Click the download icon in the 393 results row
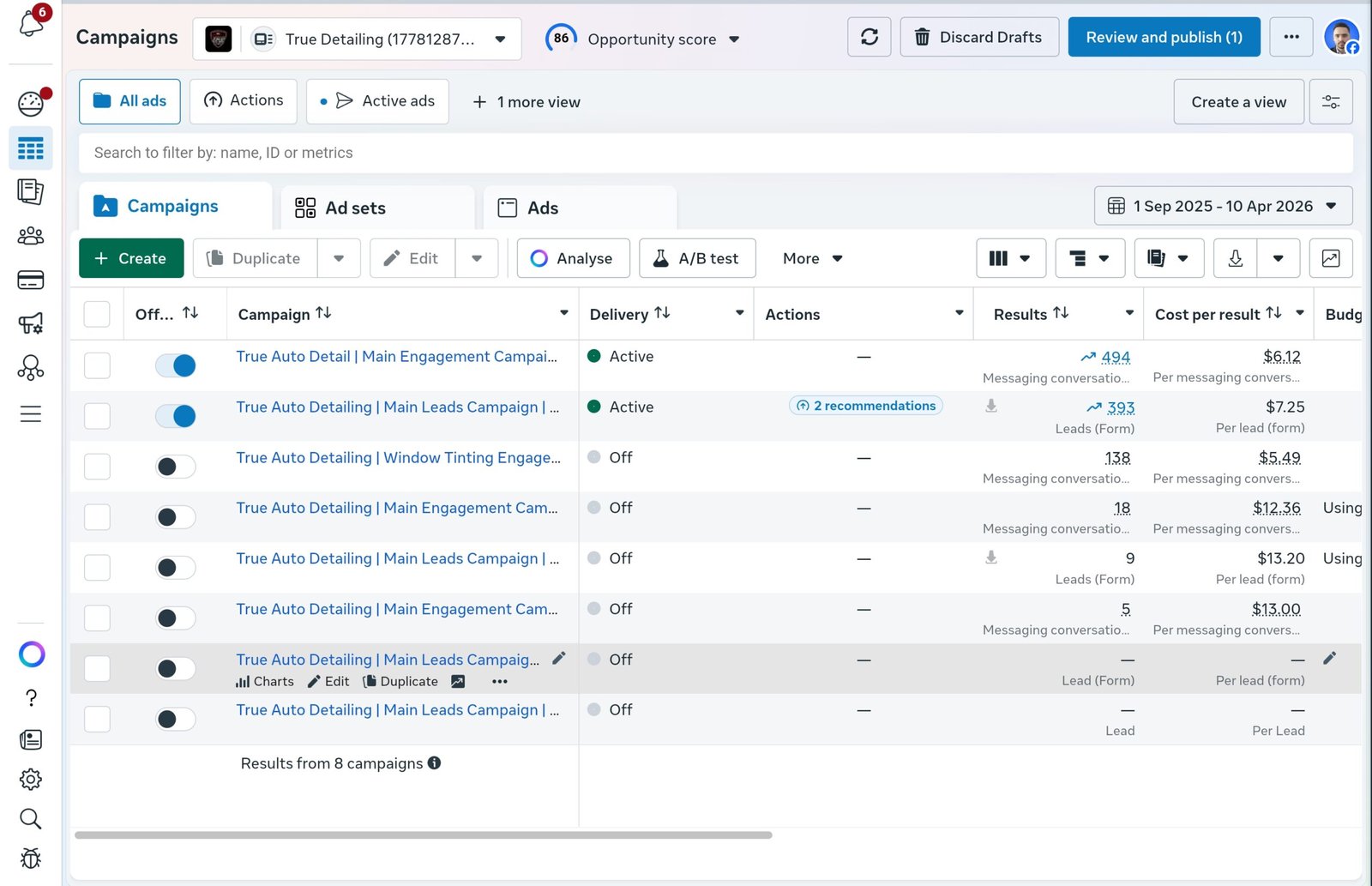The width and height of the screenshot is (1372, 886). click(991, 406)
